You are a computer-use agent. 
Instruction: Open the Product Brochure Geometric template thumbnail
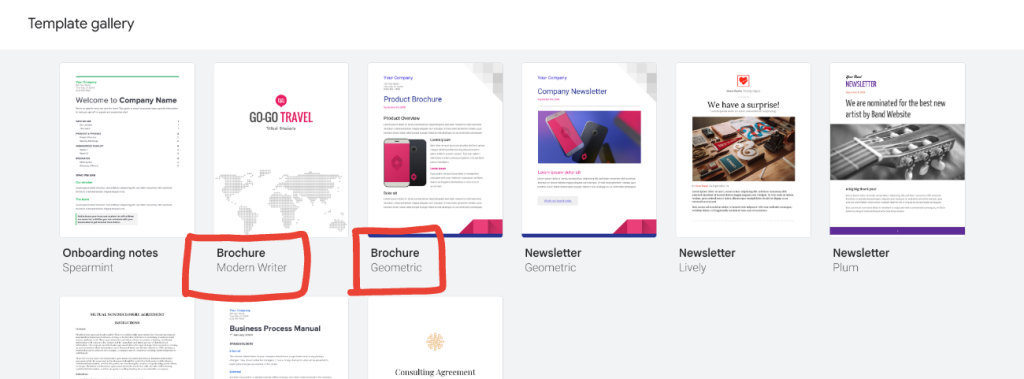[436, 150]
